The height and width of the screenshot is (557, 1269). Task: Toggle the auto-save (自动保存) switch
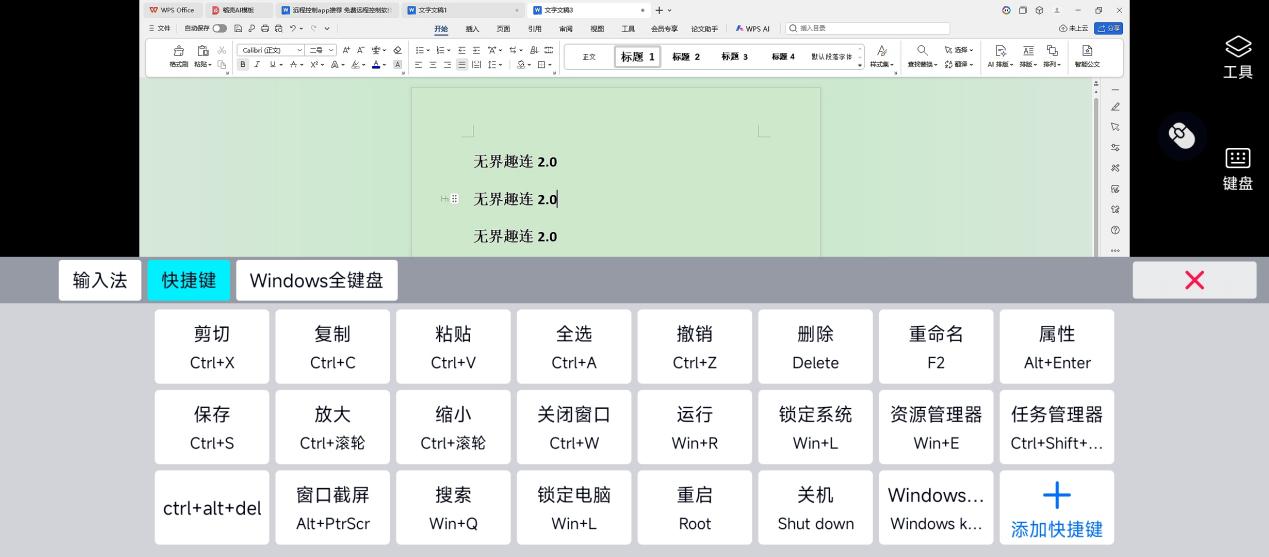219,28
